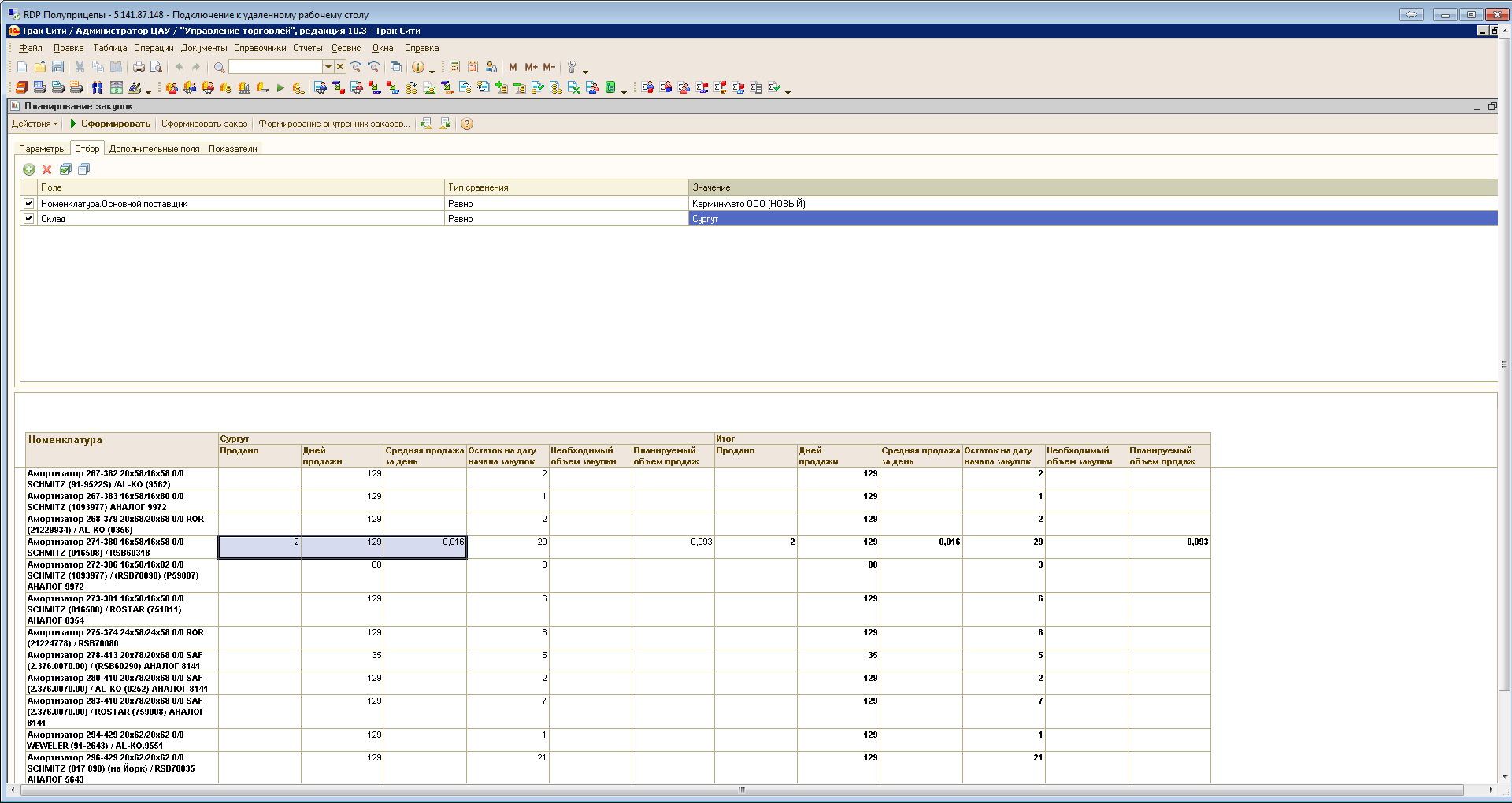This screenshot has height=803, width=1512.
Task: Uncheck the Номенклатура.Основной поставщик filter checkbox
Action: pos(29,203)
